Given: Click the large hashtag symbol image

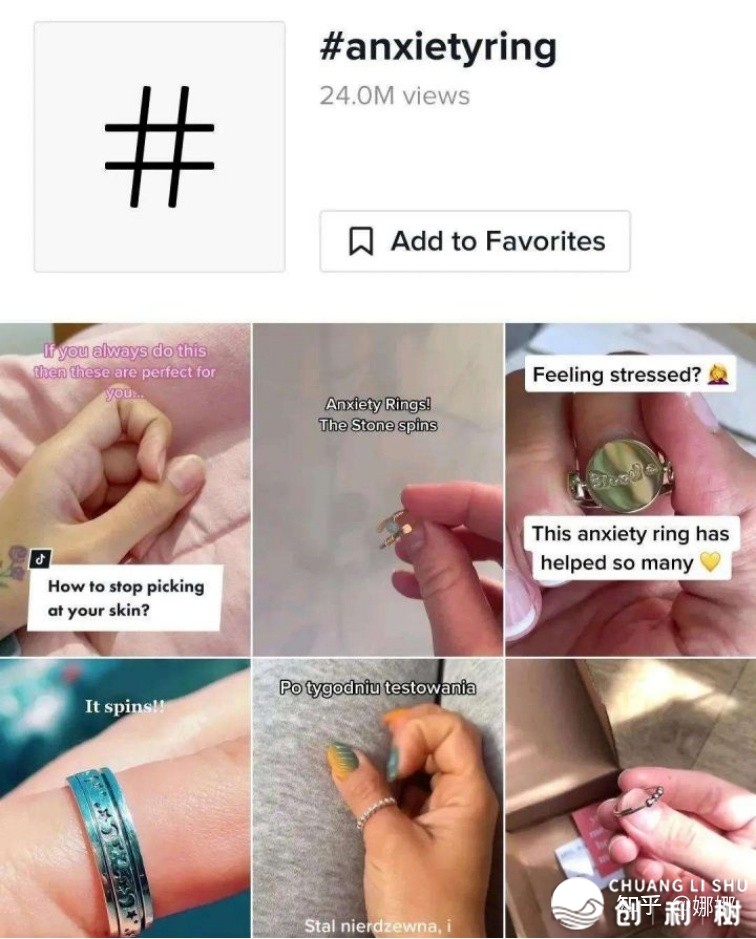Looking at the screenshot, I should [x=159, y=147].
